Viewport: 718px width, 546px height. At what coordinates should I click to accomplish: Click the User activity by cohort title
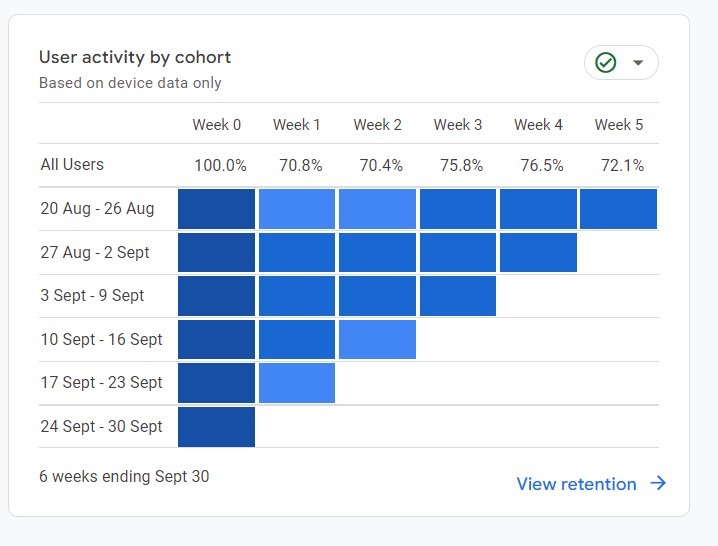pyautogui.click(x=135, y=57)
